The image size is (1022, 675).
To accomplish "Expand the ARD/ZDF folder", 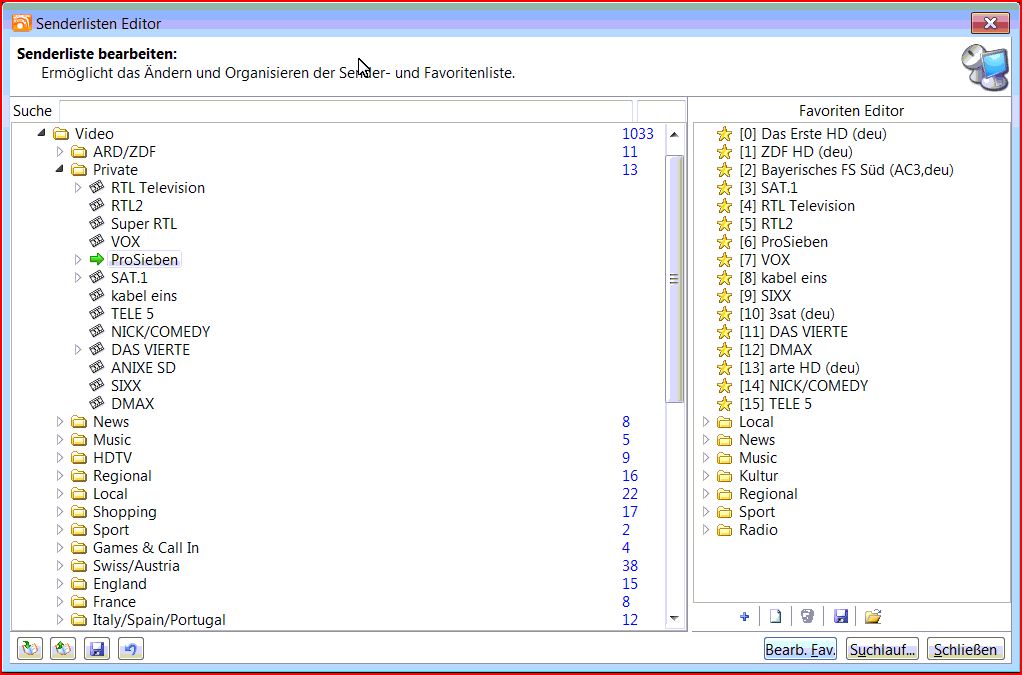I will click(x=60, y=152).
